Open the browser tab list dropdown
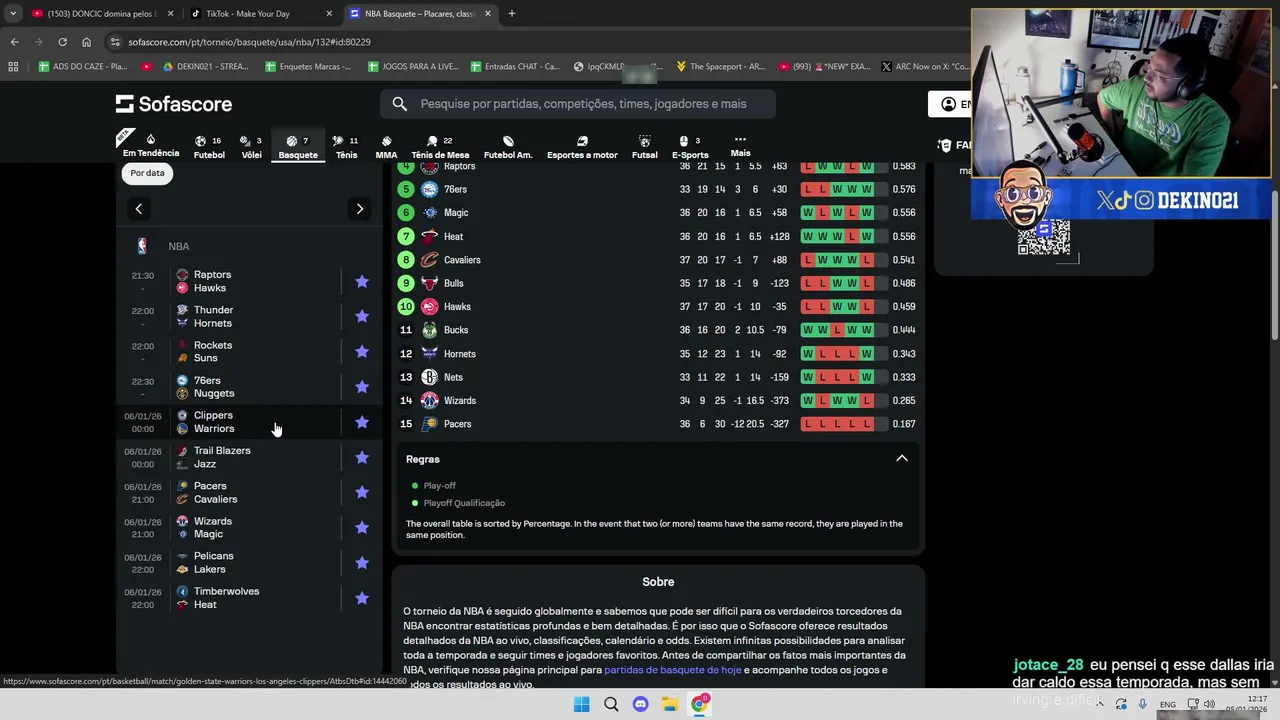Viewport: 1280px width, 720px height. pos(13,14)
